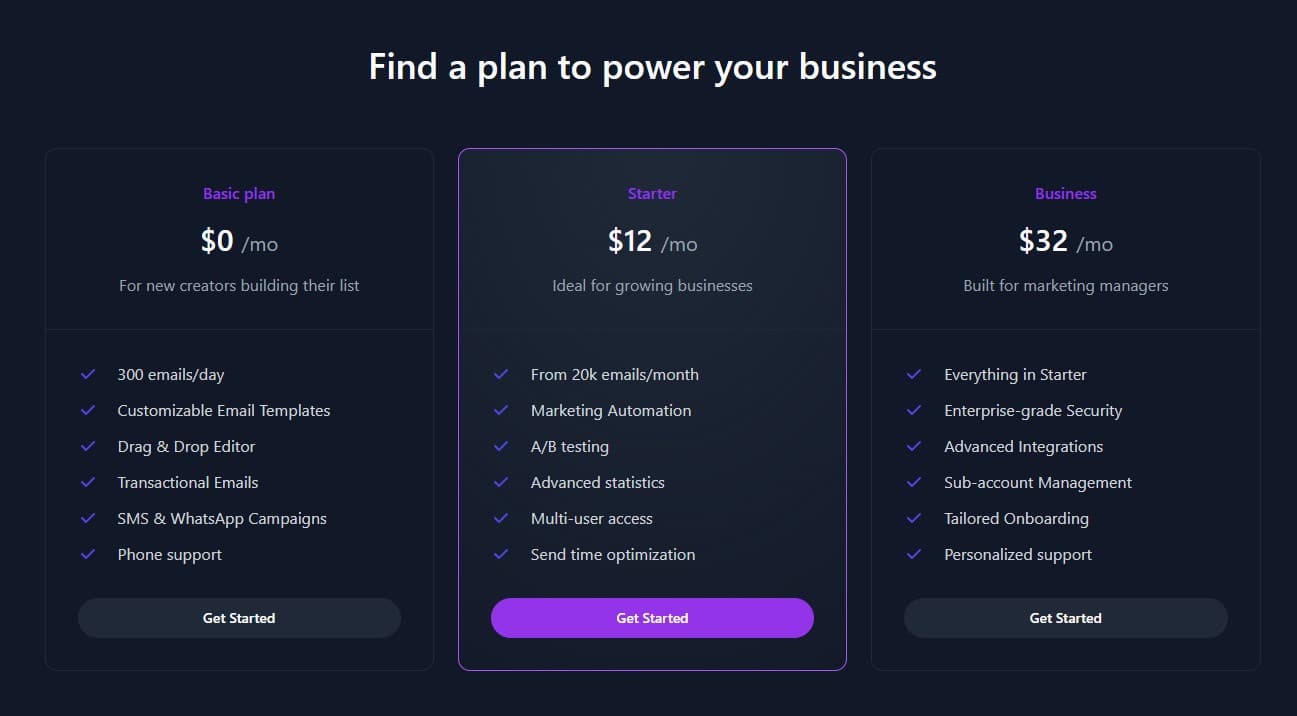This screenshot has width=1297, height=716.
Task: Click the checkmark next to 300 emails/day
Action: (88, 374)
